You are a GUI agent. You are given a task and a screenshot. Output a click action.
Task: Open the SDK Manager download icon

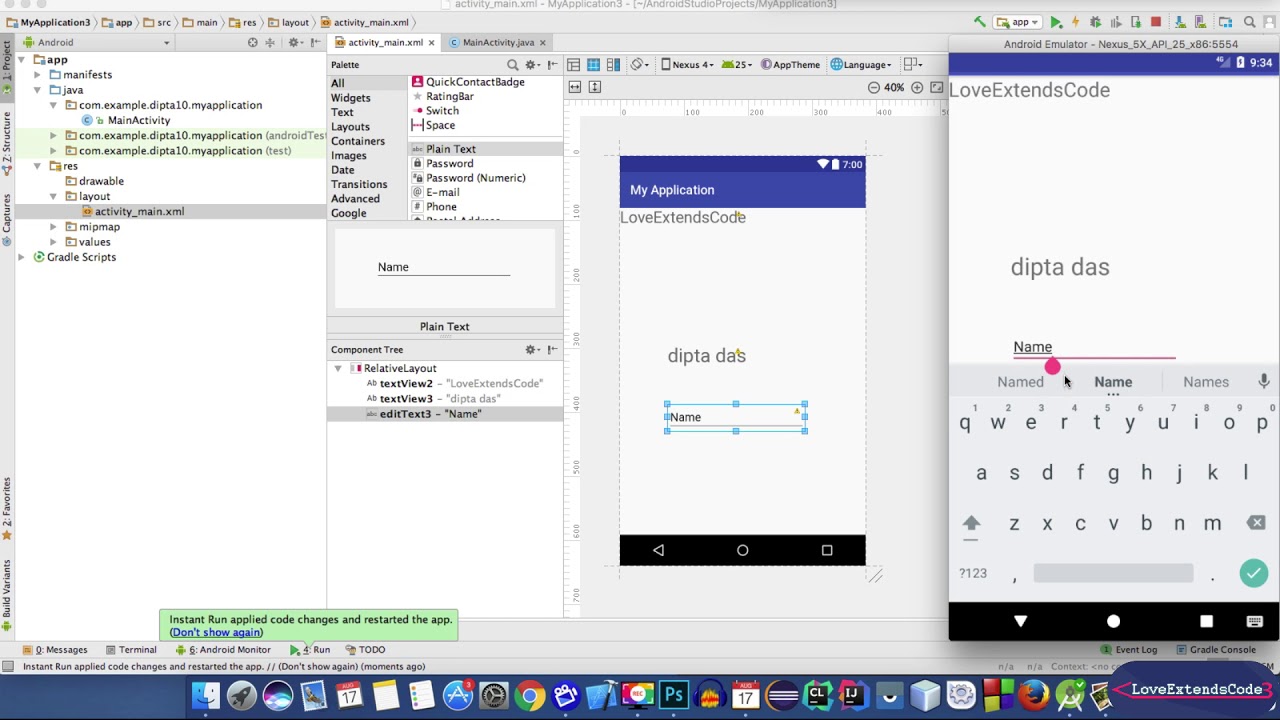[x=1180, y=22]
